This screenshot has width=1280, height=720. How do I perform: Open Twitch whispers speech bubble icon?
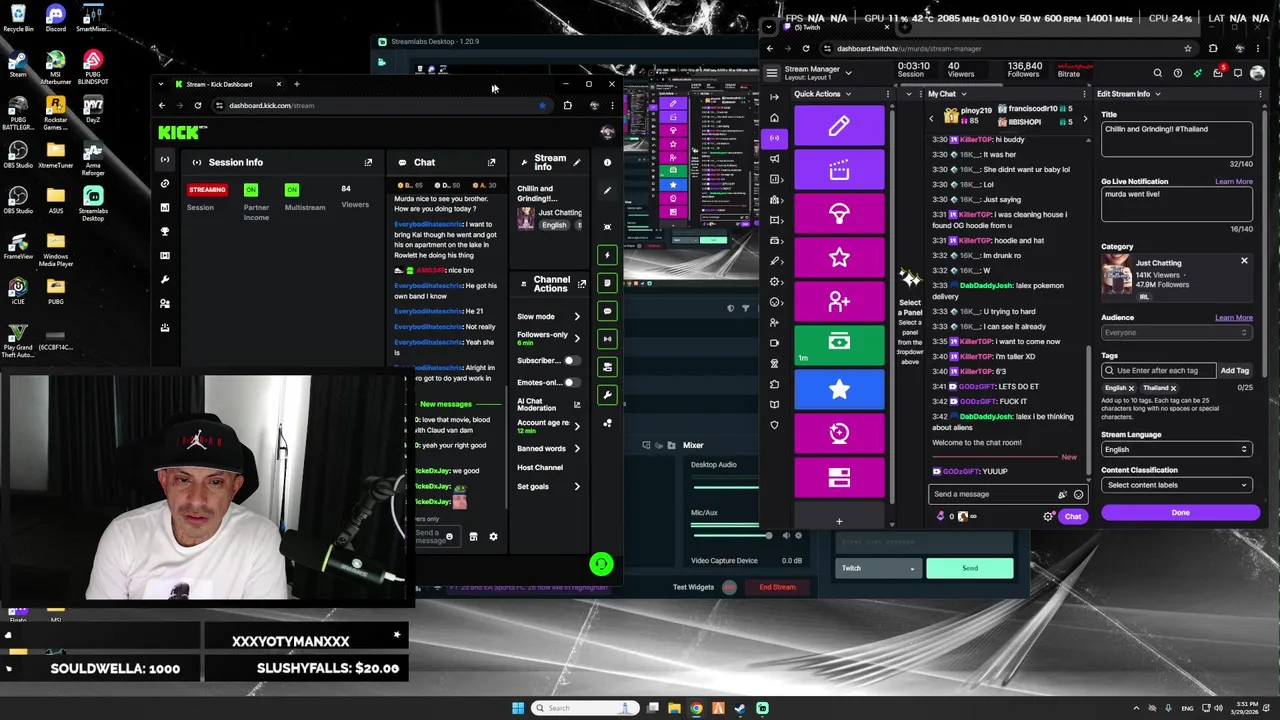tap(1237, 73)
